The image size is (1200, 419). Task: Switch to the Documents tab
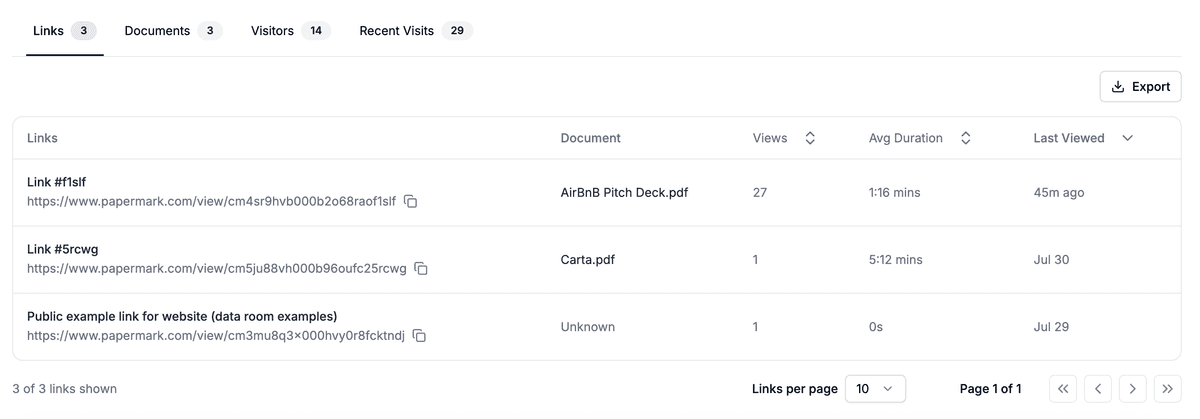(170, 31)
